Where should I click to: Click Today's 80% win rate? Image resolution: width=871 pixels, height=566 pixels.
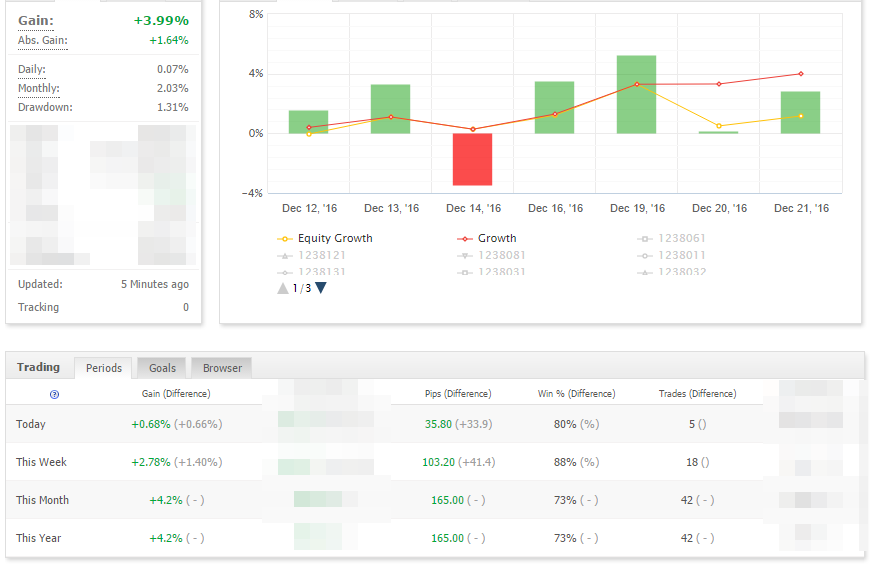(x=565, y=424)
